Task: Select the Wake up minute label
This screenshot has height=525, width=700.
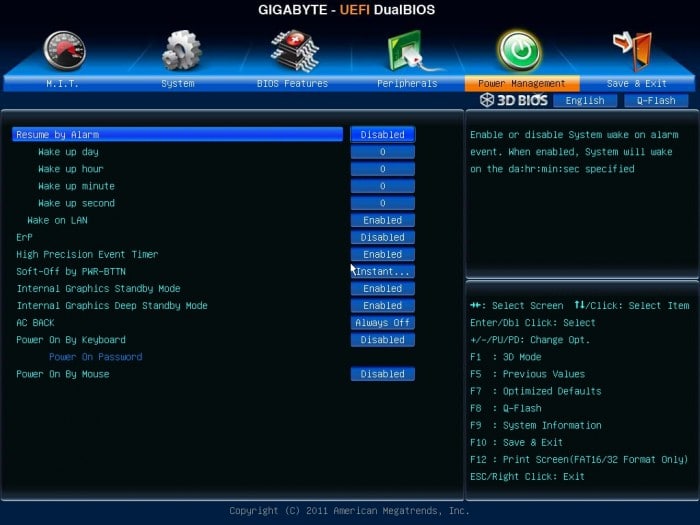Action: point(76,186)
